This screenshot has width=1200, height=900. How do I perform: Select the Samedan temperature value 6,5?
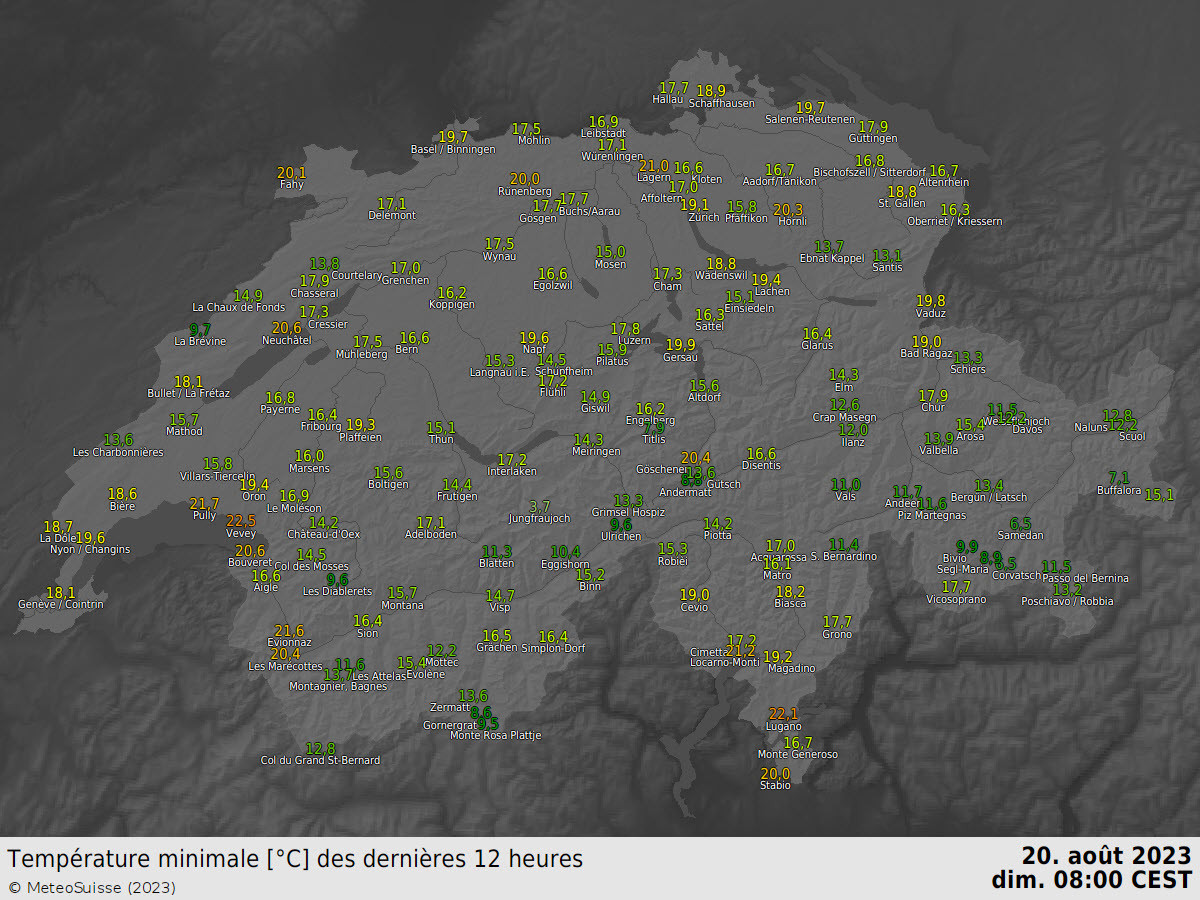pos(1020,524)
